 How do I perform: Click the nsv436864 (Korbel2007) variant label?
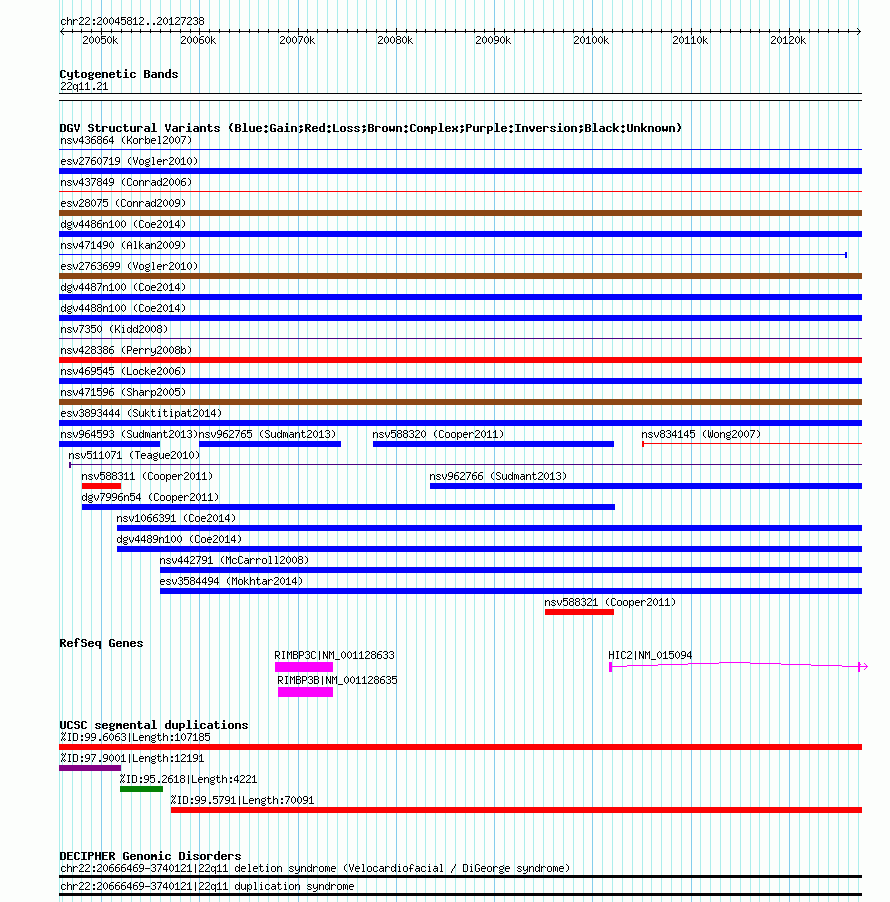(x=126, y=140)
